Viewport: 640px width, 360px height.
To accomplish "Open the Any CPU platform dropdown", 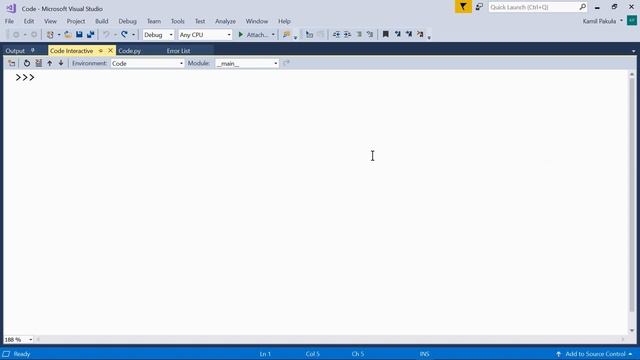I will click(x=205, y=35).
